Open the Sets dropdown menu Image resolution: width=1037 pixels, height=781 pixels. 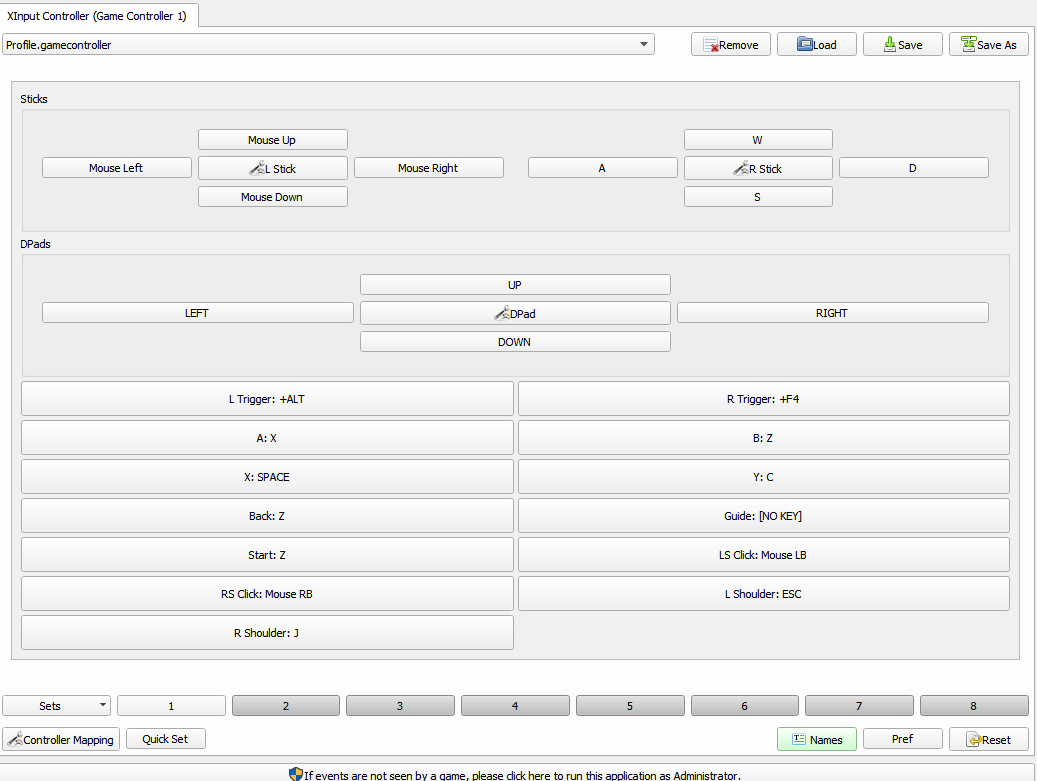56,705
